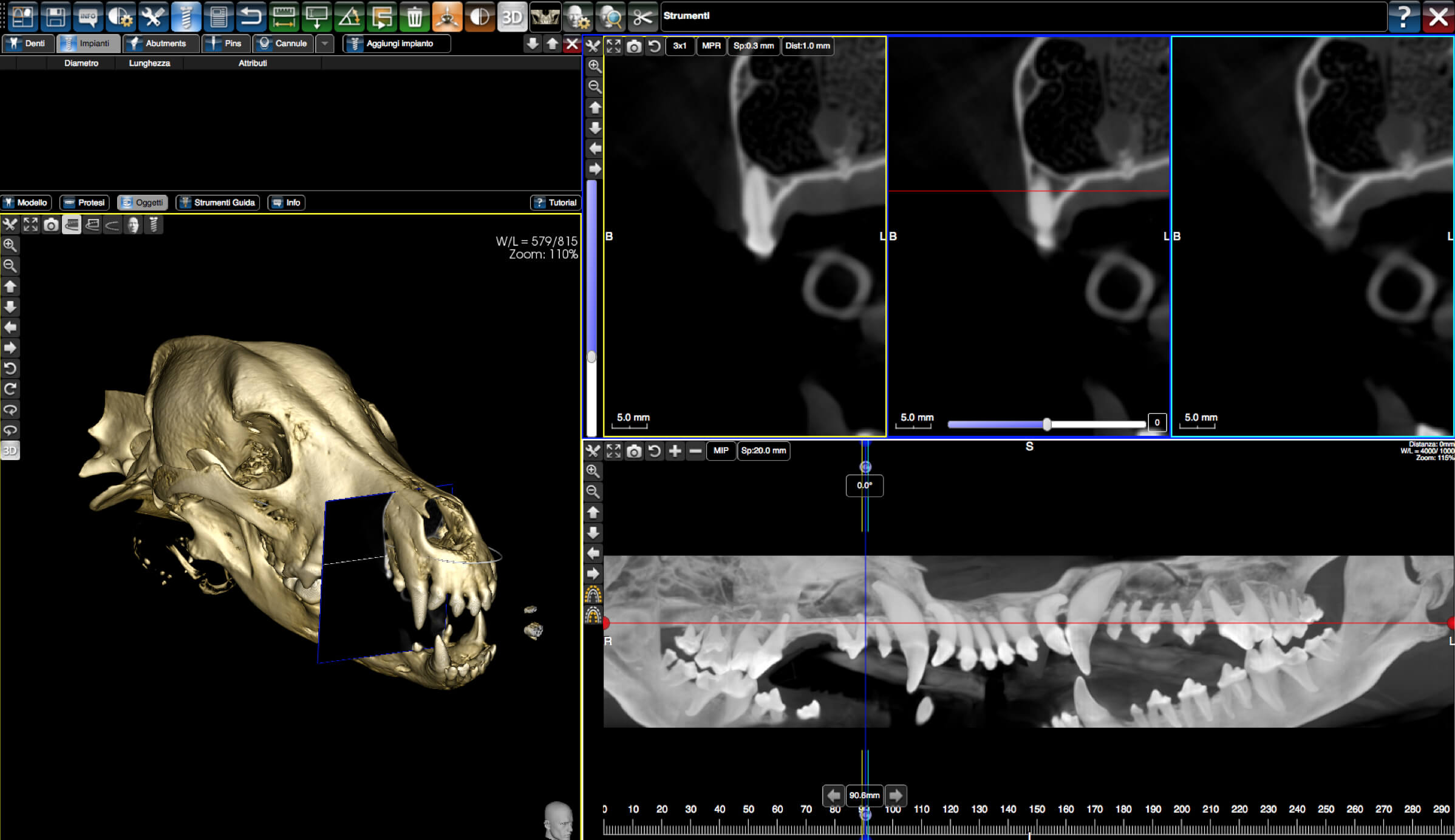Rotate 3D model counterclockwise with circular arrow
This screenshot has height=840, width=1455.
pos(10,368)
